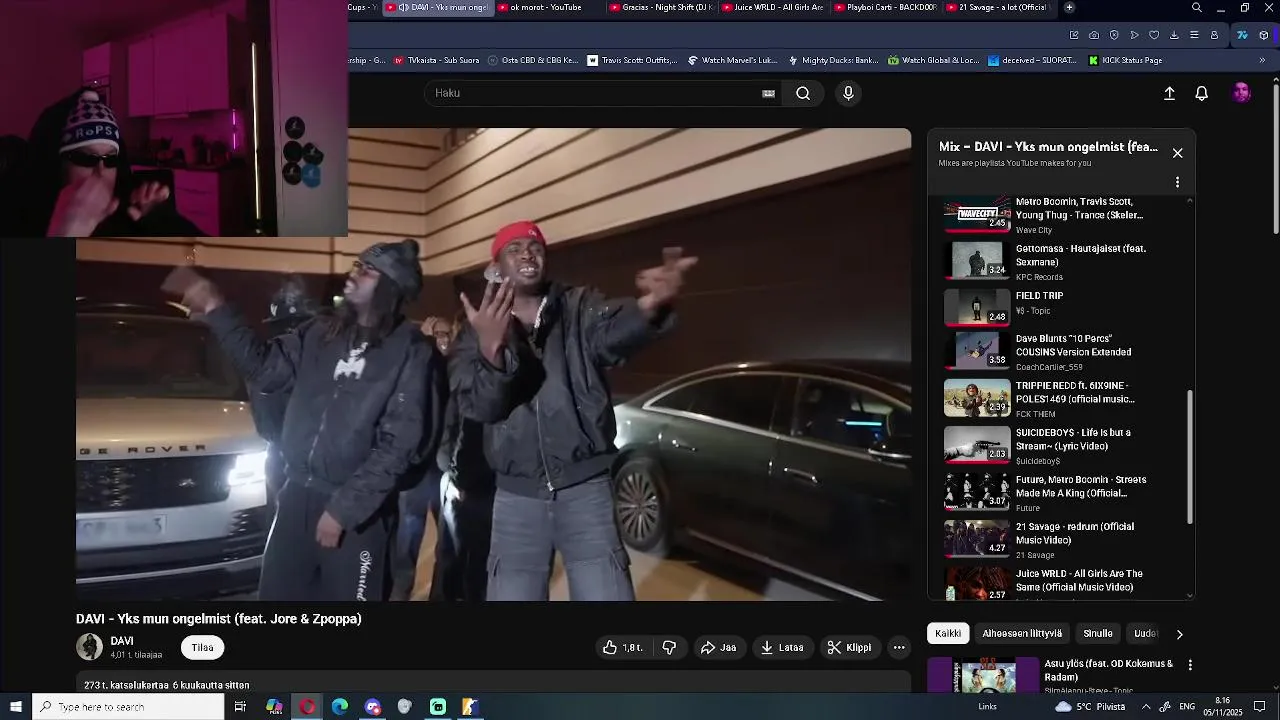
Task: Open DAVI channel avatar
Action: click(89, 647)
